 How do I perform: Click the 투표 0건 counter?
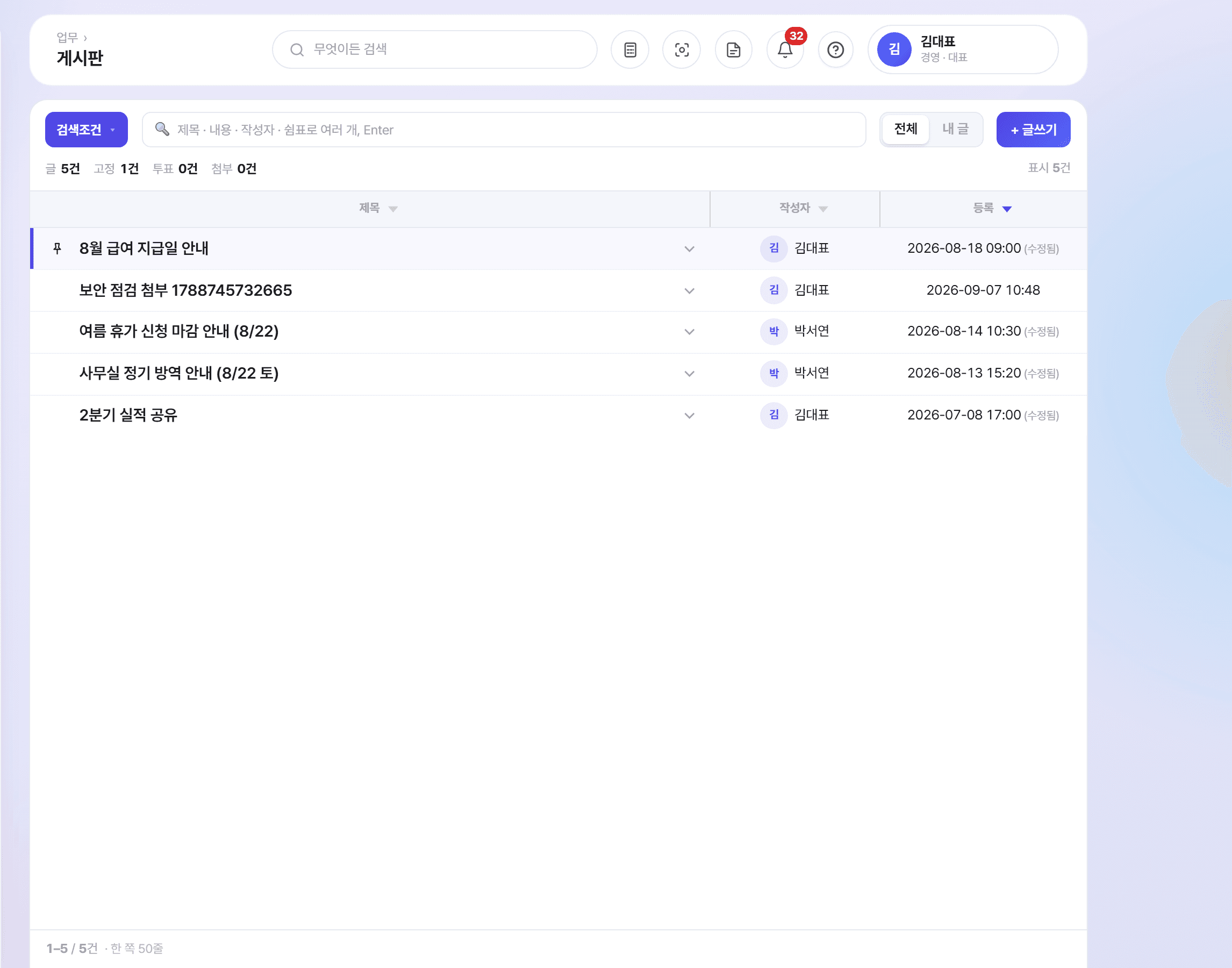point(175,169)
